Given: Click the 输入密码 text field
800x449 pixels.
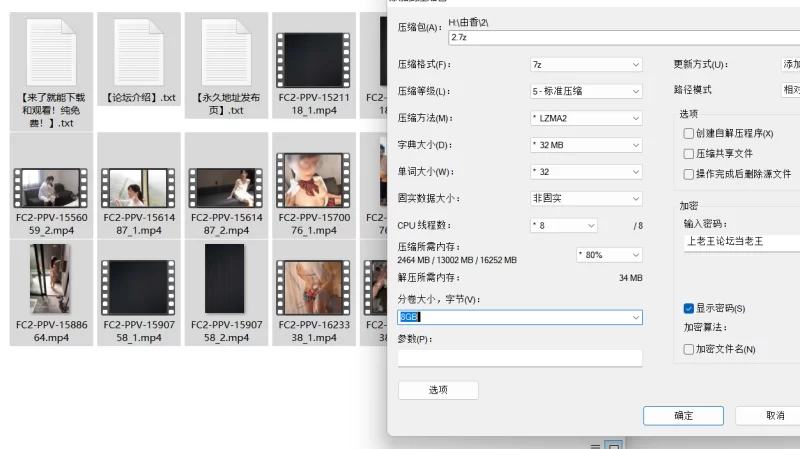Looking at the screenshot, I should tap(740, 242).
